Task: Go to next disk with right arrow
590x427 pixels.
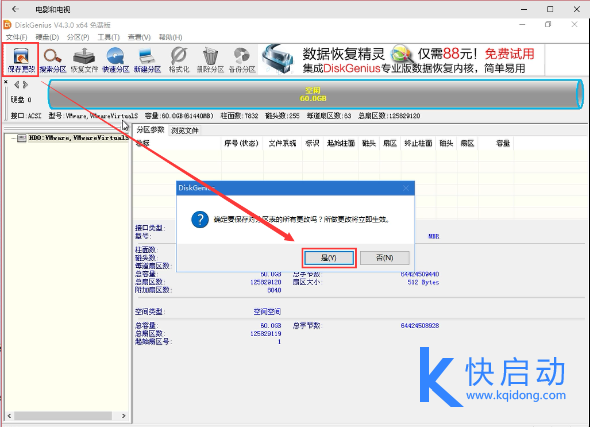Action: (x=25, y=85)
